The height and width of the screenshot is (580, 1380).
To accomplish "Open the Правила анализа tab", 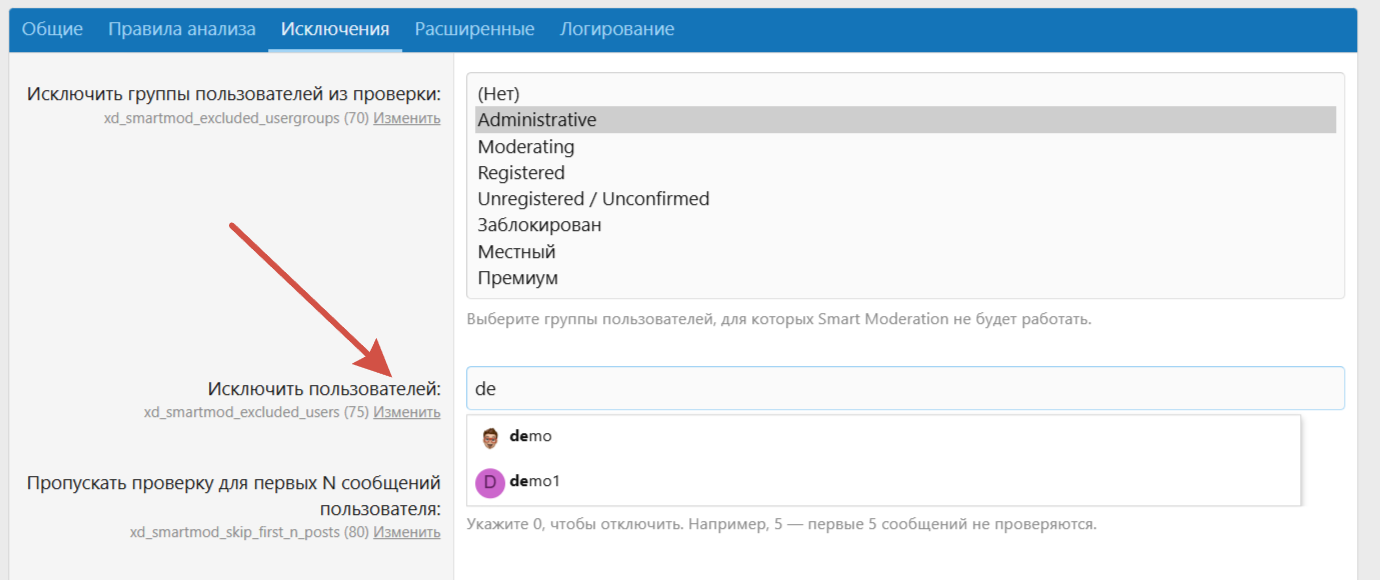I will click(182, 29).
